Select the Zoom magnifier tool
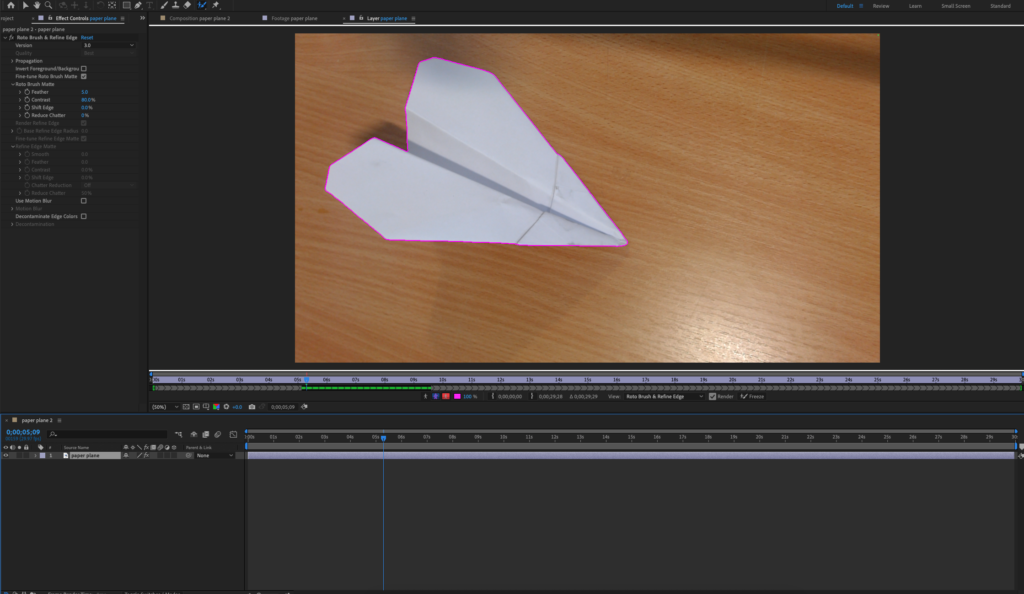The width and height of the screenshot is (1024, 594). tap(49, 5)
